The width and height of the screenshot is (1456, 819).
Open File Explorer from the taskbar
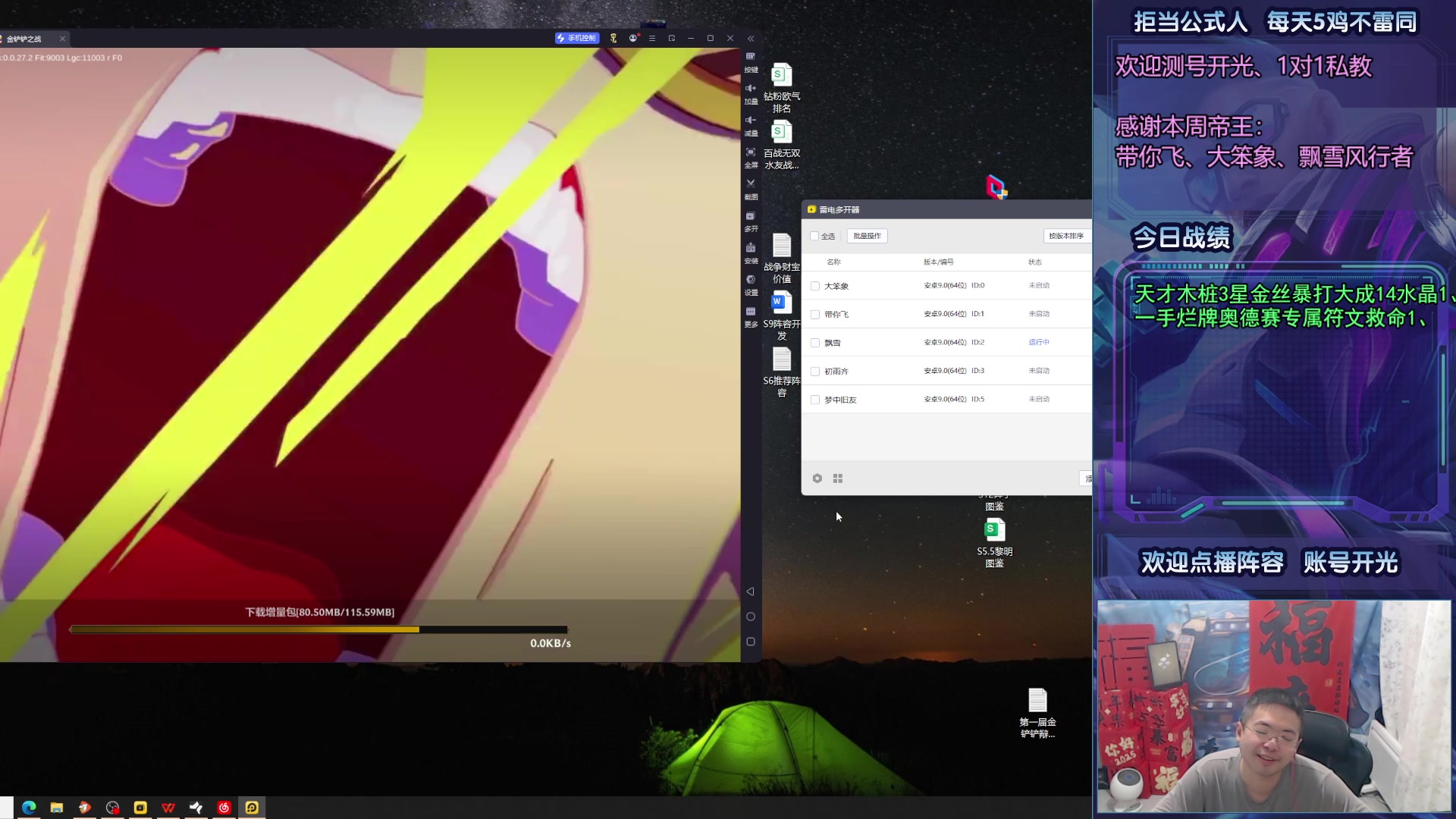click(57, 808)
